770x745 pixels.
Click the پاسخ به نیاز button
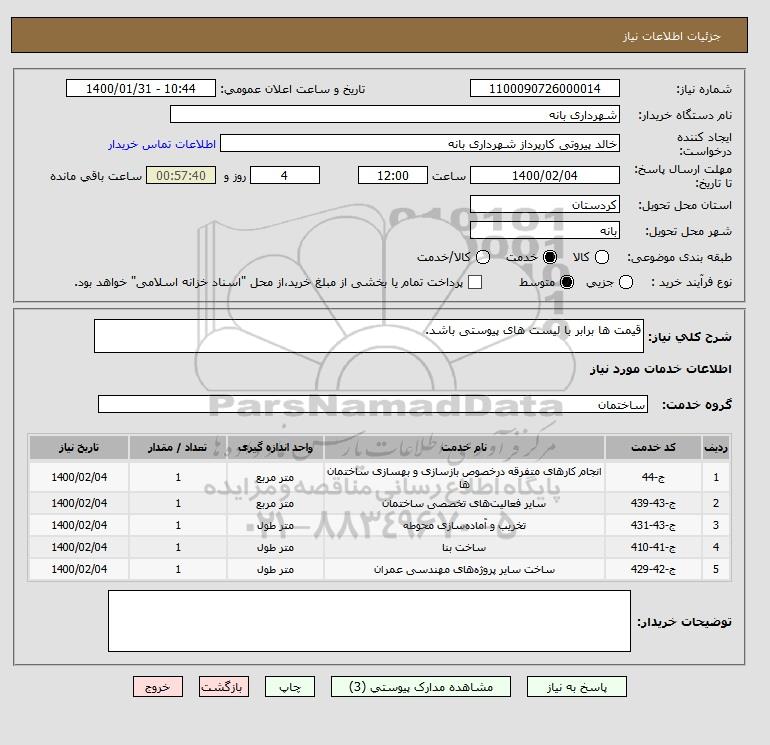577,687
